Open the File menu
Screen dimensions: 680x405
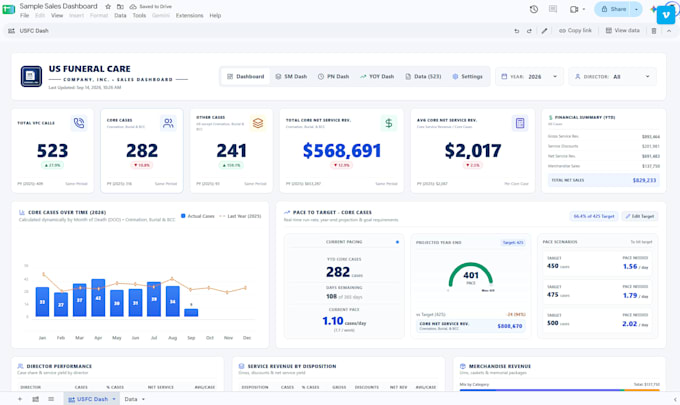pyautogui.click(x=24, y=15)
